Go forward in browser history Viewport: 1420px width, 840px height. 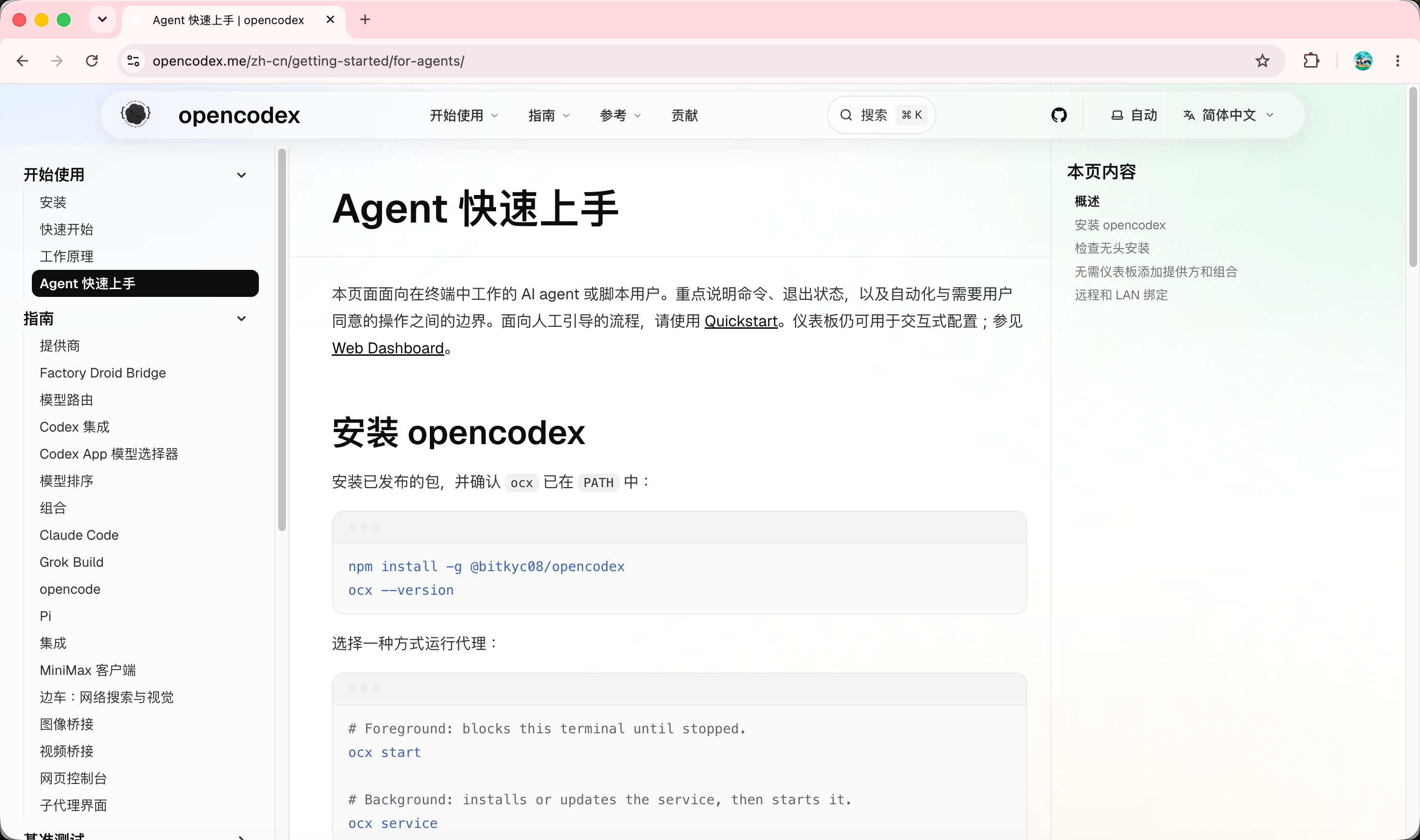tap(57, 60)
